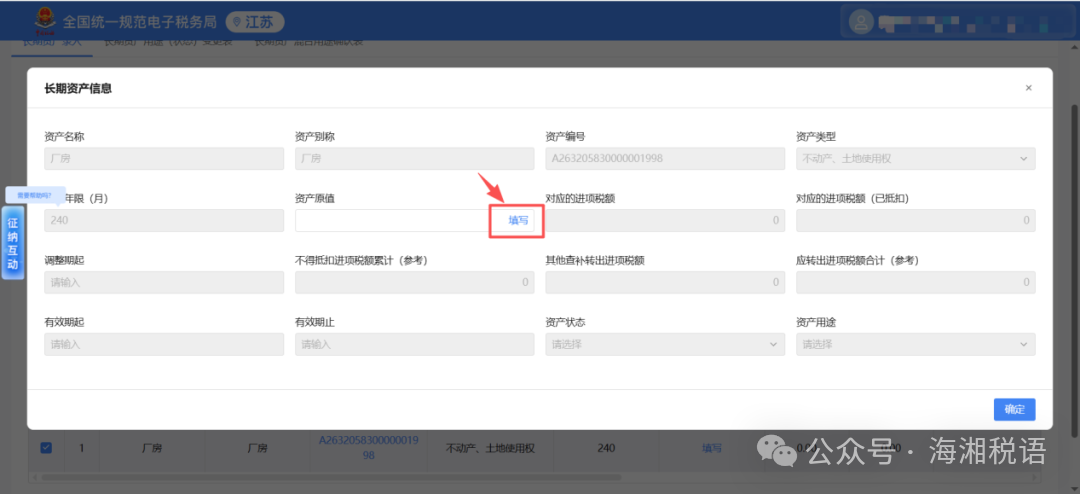The image size is (1080, 494).
Task: Click the location pin icon beside 江苏
Action: click(x=238, y=22)
